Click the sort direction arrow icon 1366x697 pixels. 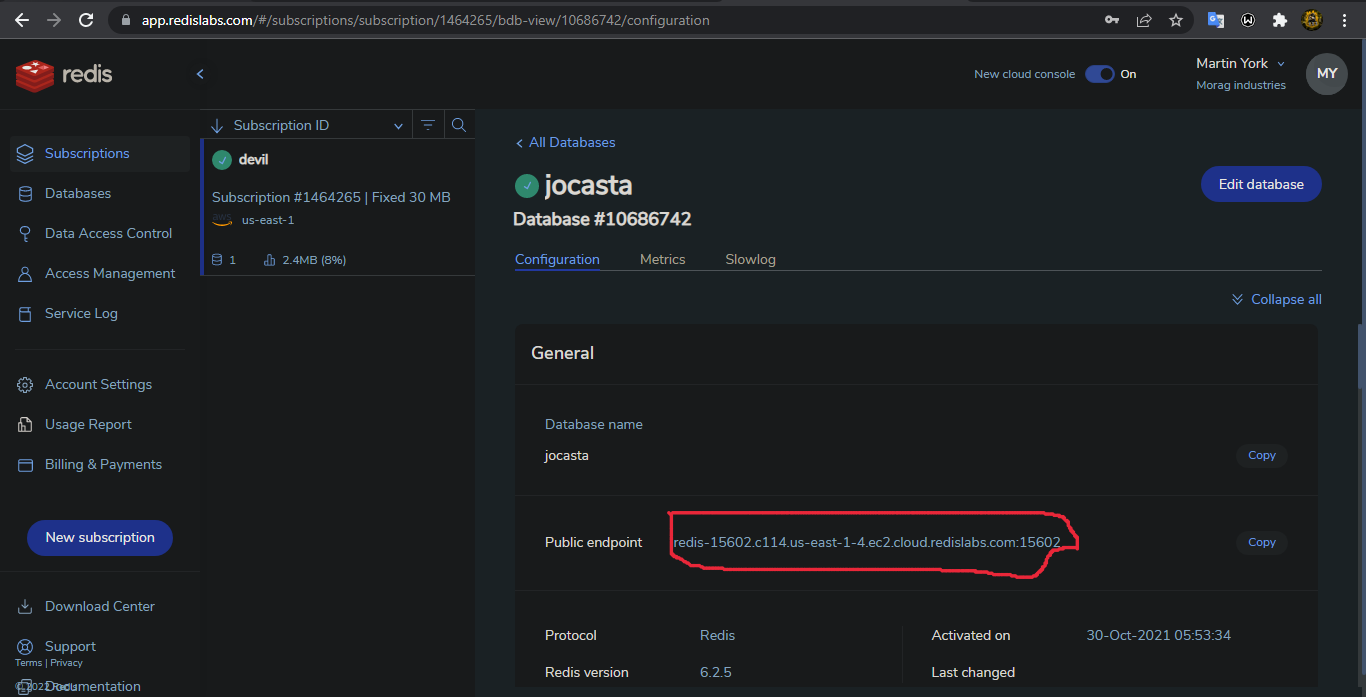pyautogui.click(x=216, y=125)
